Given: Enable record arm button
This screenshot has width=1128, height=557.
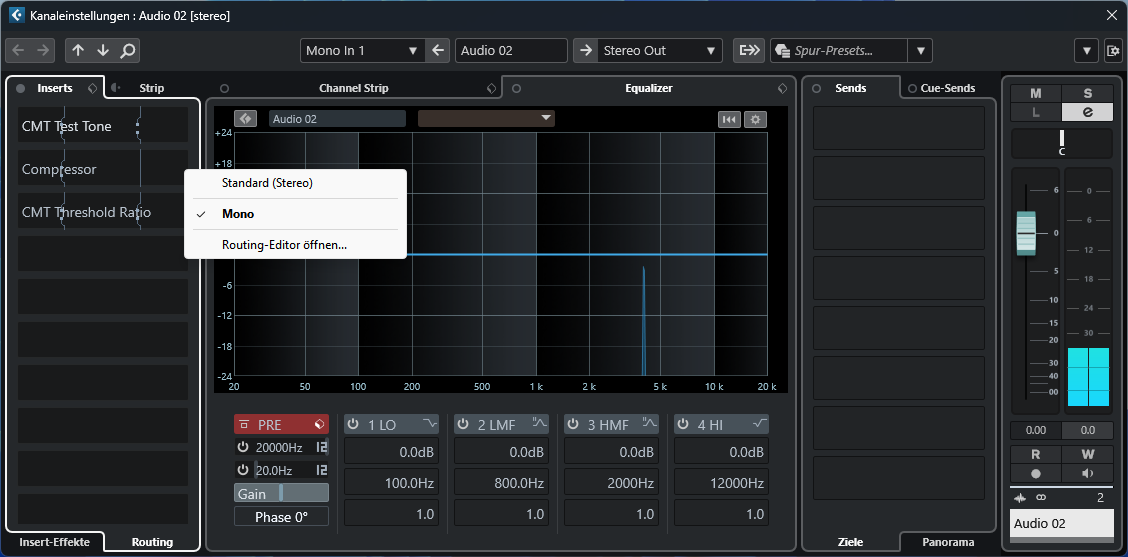Looking at the screenshot, I should (x=1036, y=474).
